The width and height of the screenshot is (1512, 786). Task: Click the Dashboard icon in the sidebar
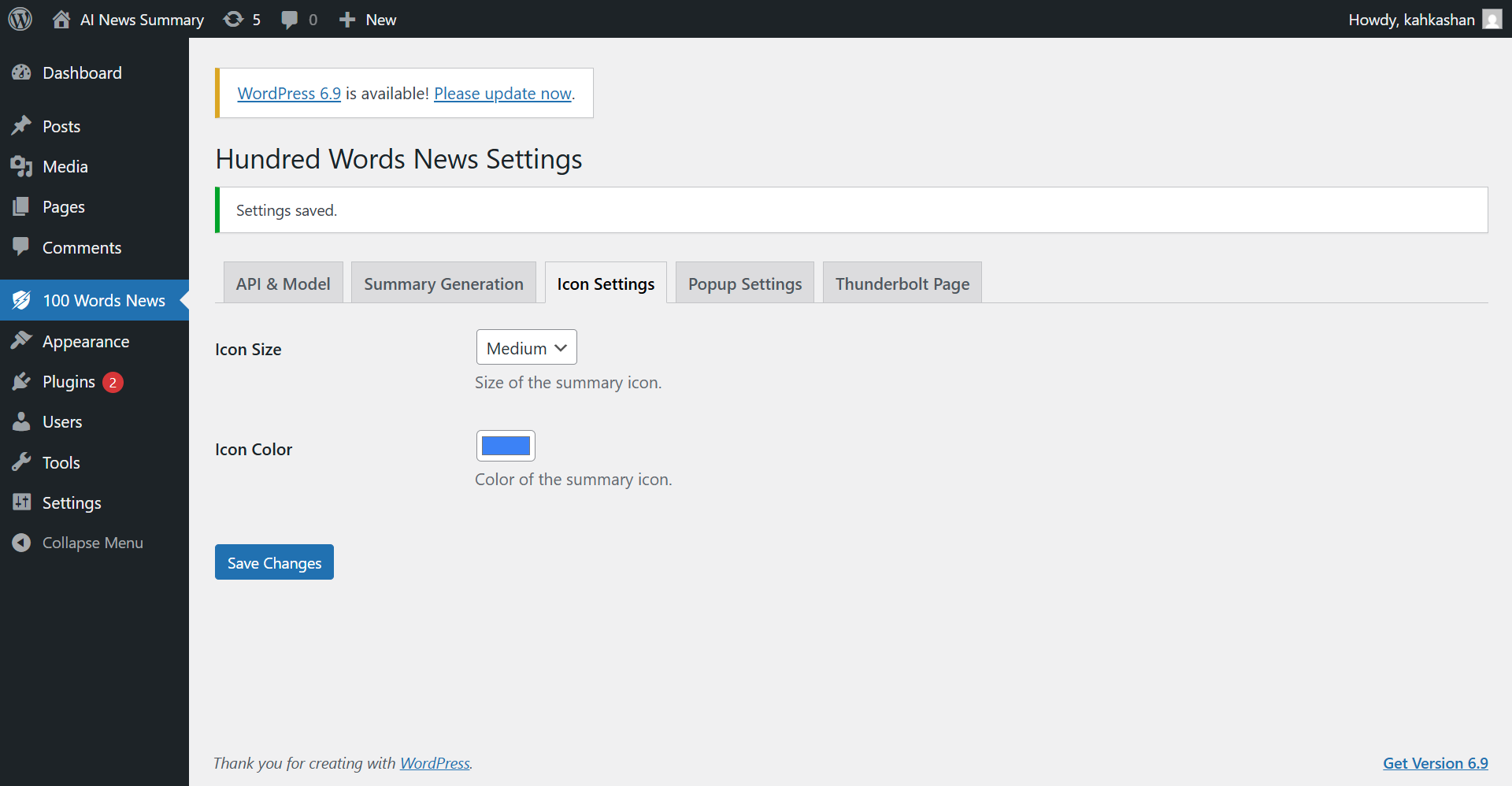tap(21, 72)
